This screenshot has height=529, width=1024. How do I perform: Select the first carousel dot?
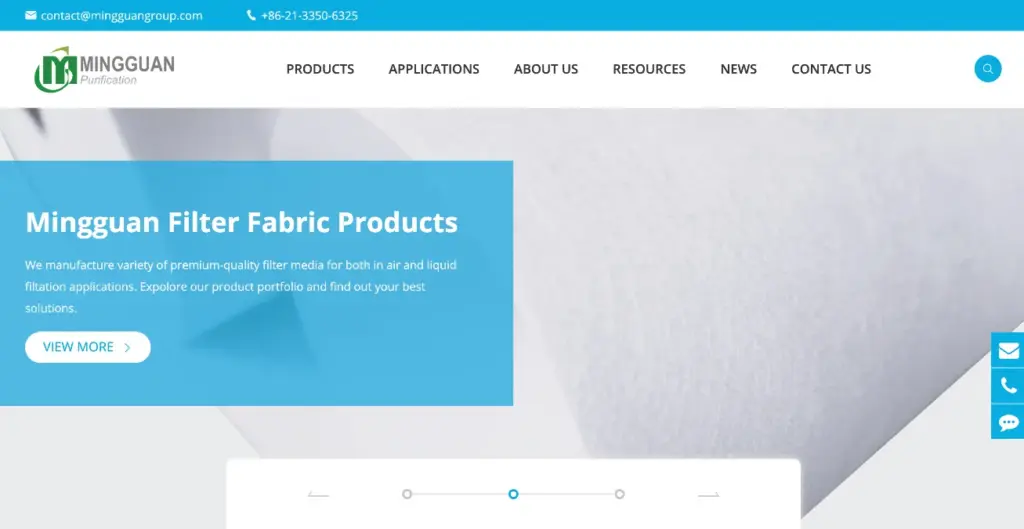click(407, 494)
